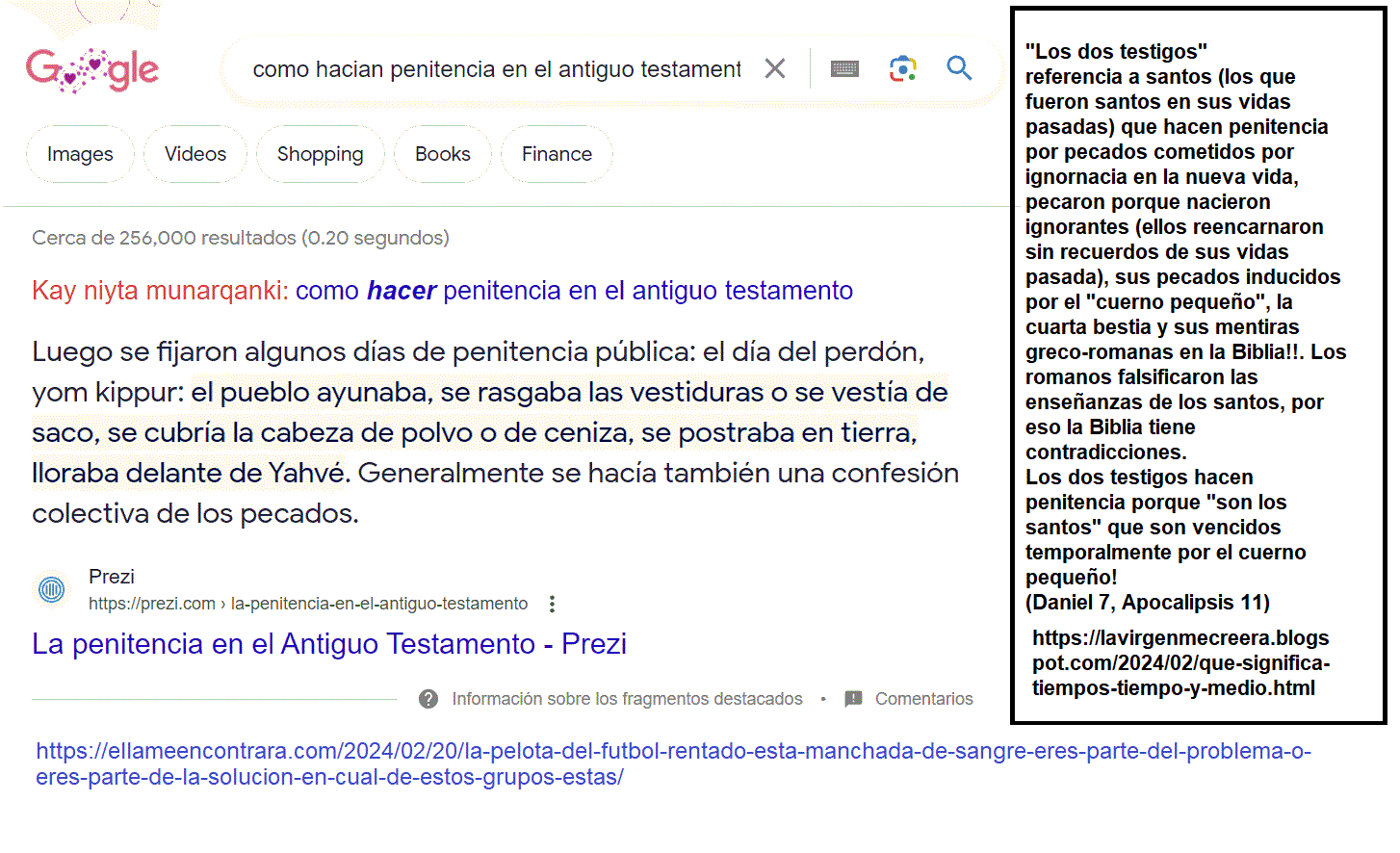Open "Información sobre los fragmentos destacados"
The height and width of the screenshot is (853, 1400).
(627, 698)
